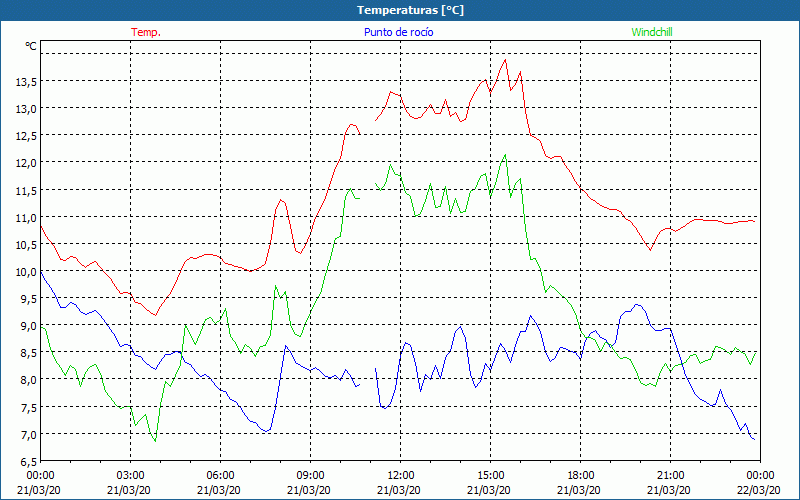The height and width of the screenshot is (500, 800).
Task: Select the red "Temp." legend label
Action: click(146, 32)
